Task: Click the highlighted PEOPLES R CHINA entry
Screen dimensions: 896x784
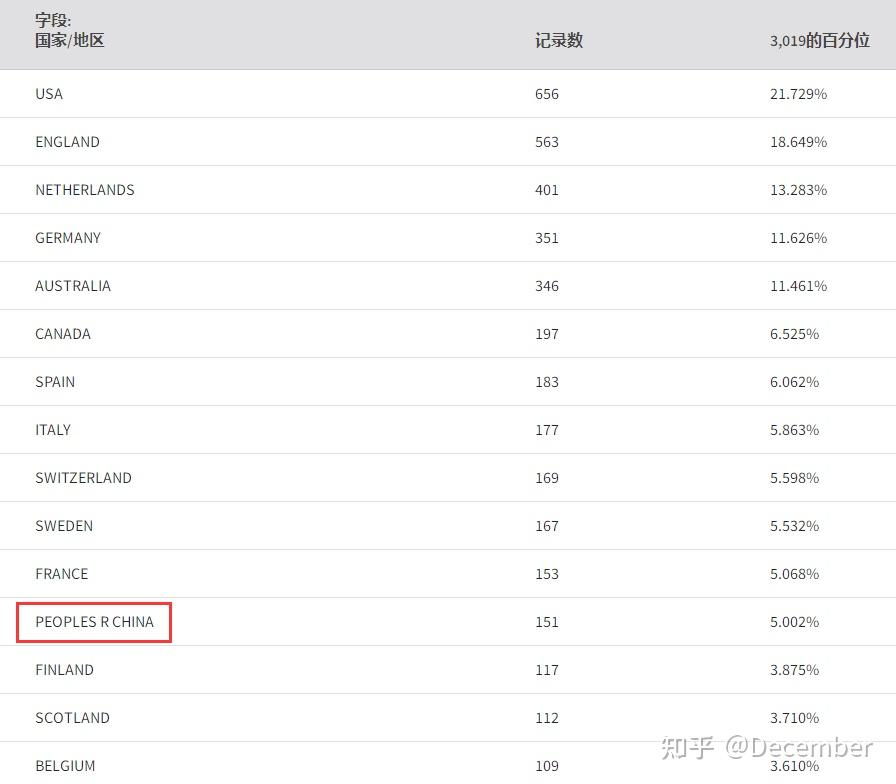Action: (95, 622)
